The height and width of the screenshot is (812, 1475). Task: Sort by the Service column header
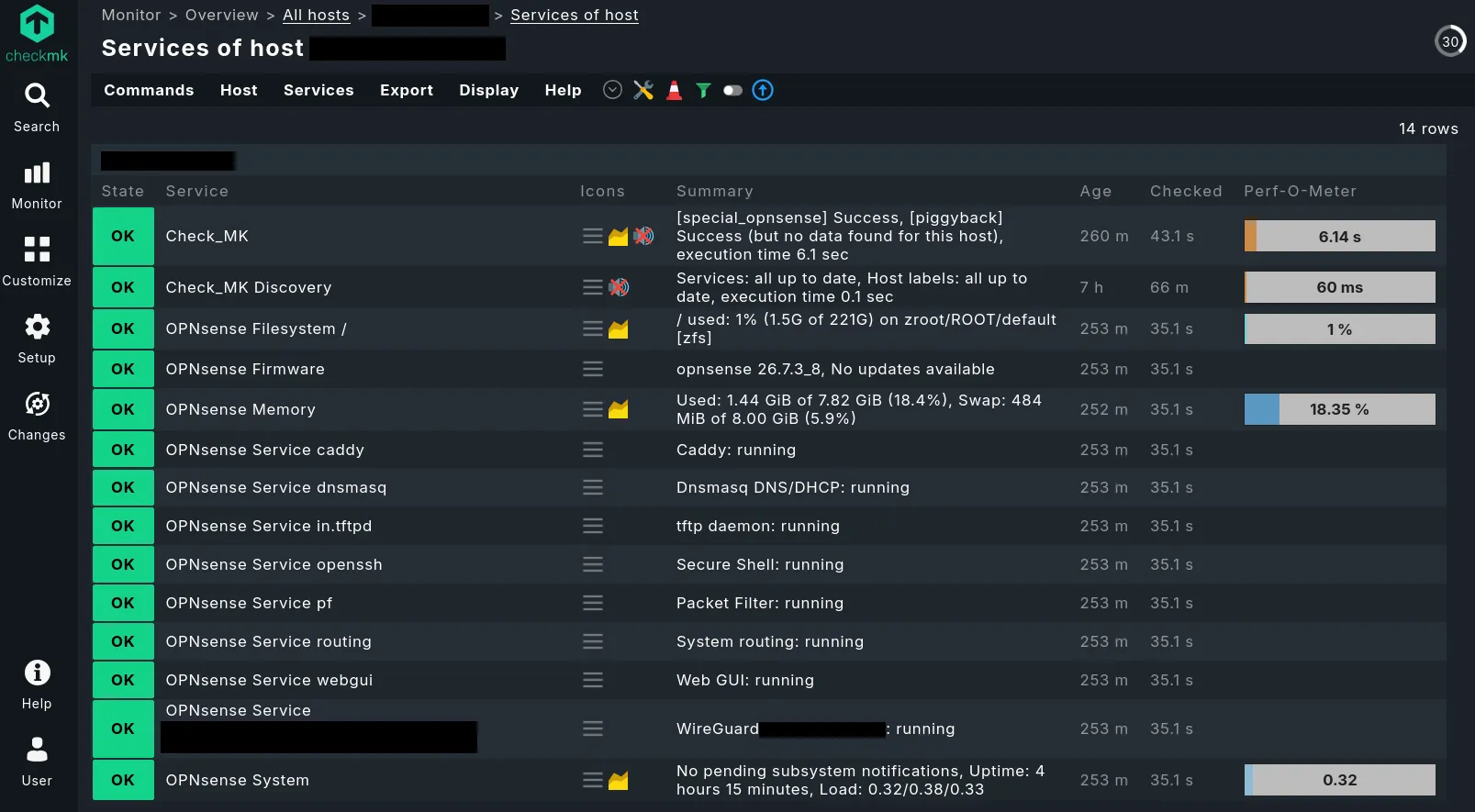(x=197, y=191)
